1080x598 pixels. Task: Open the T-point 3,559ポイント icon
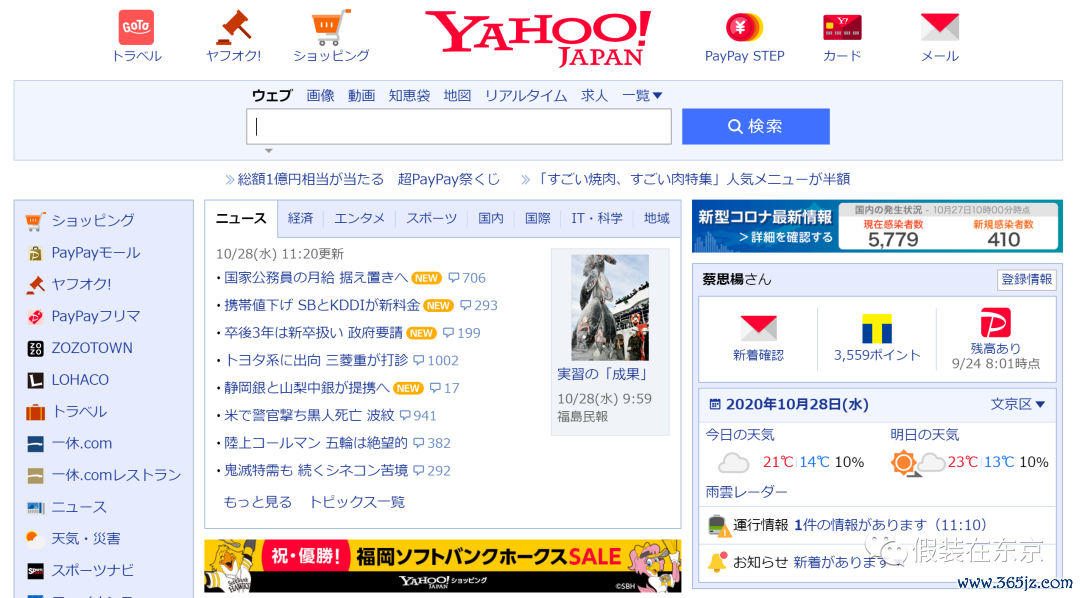coord(877,328)
